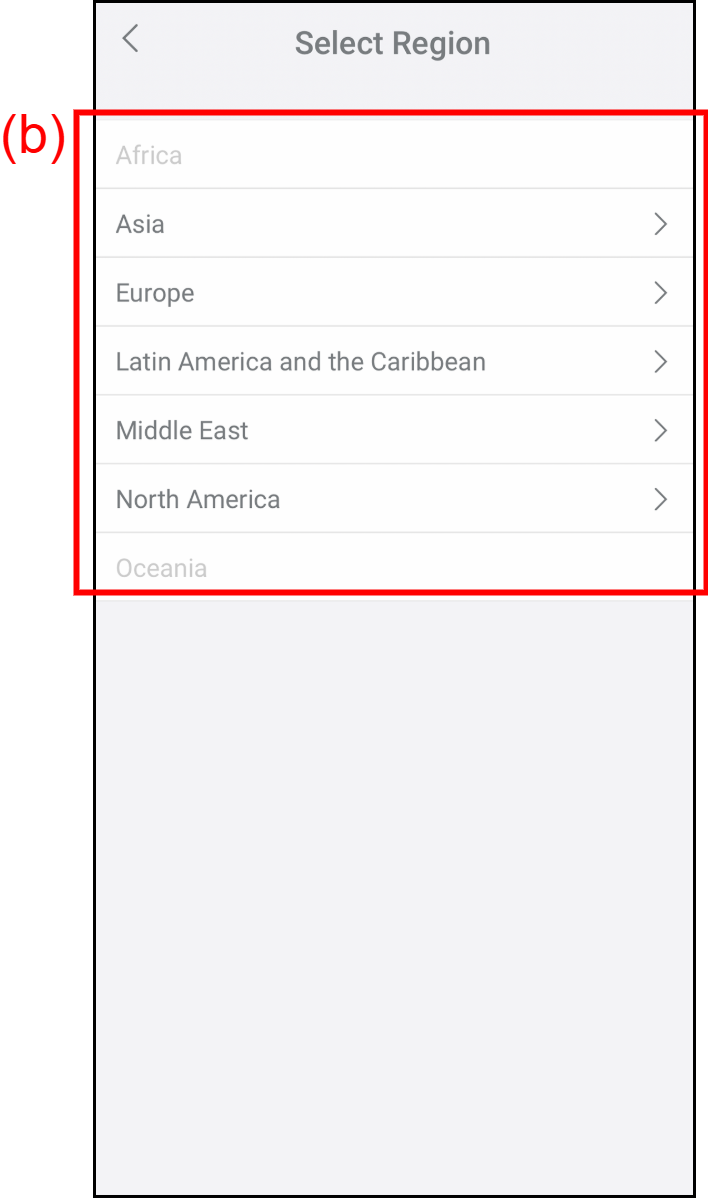This screenshot has height=1200, width=708.
Task: Expand the Asia region chevron
Action: pyautogui.click(x=660, y=224)
